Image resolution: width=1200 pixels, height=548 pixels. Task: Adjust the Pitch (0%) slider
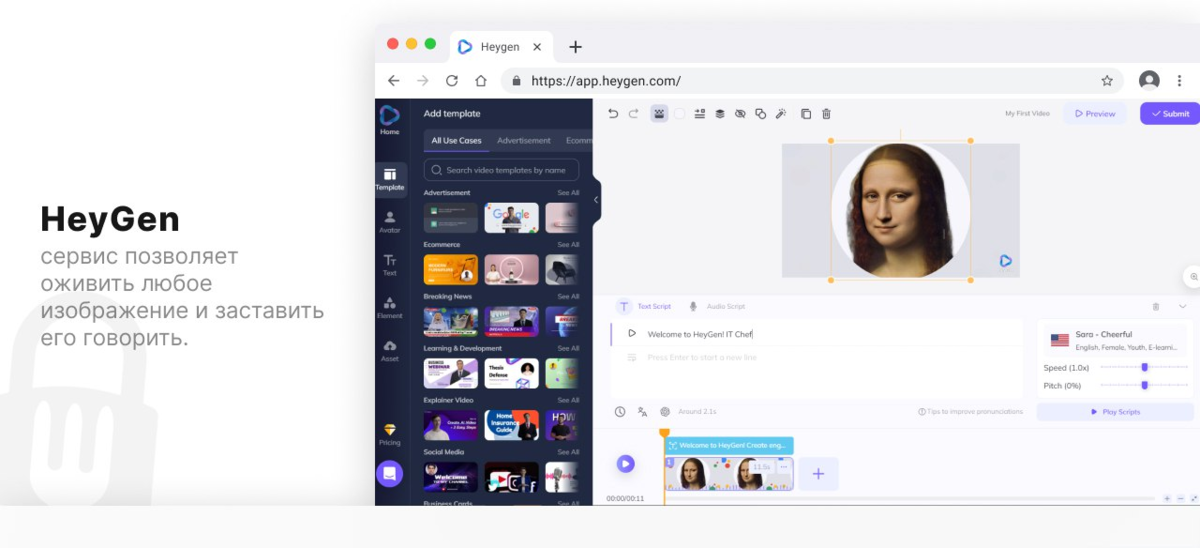click(1144, 385)
